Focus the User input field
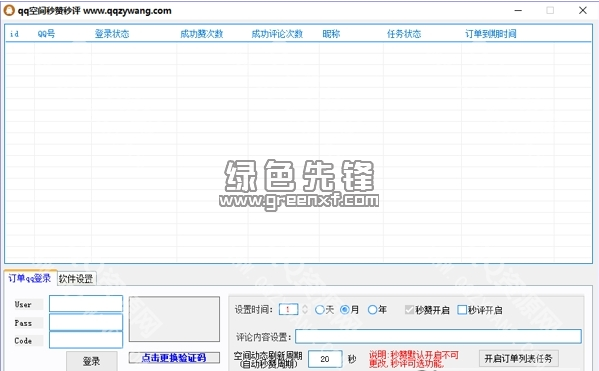The image size is (599, 371). pos(86,304)
